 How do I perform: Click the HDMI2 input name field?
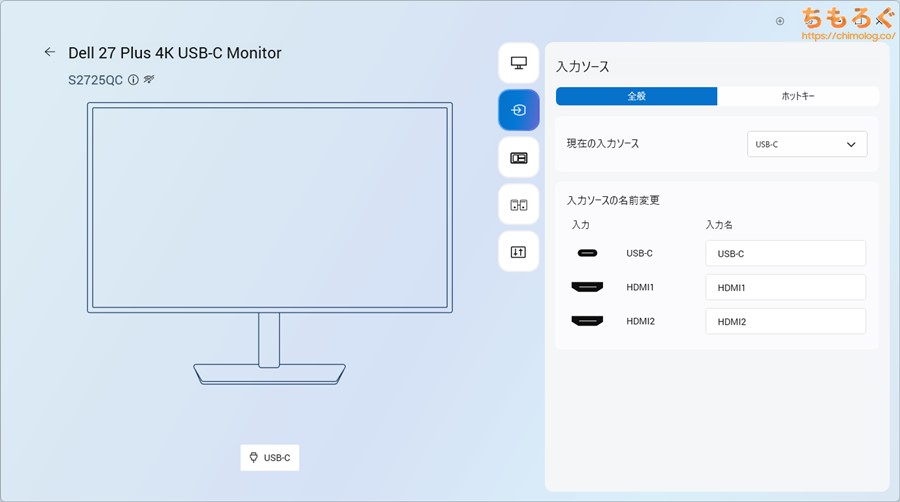[x=785, y=322]
